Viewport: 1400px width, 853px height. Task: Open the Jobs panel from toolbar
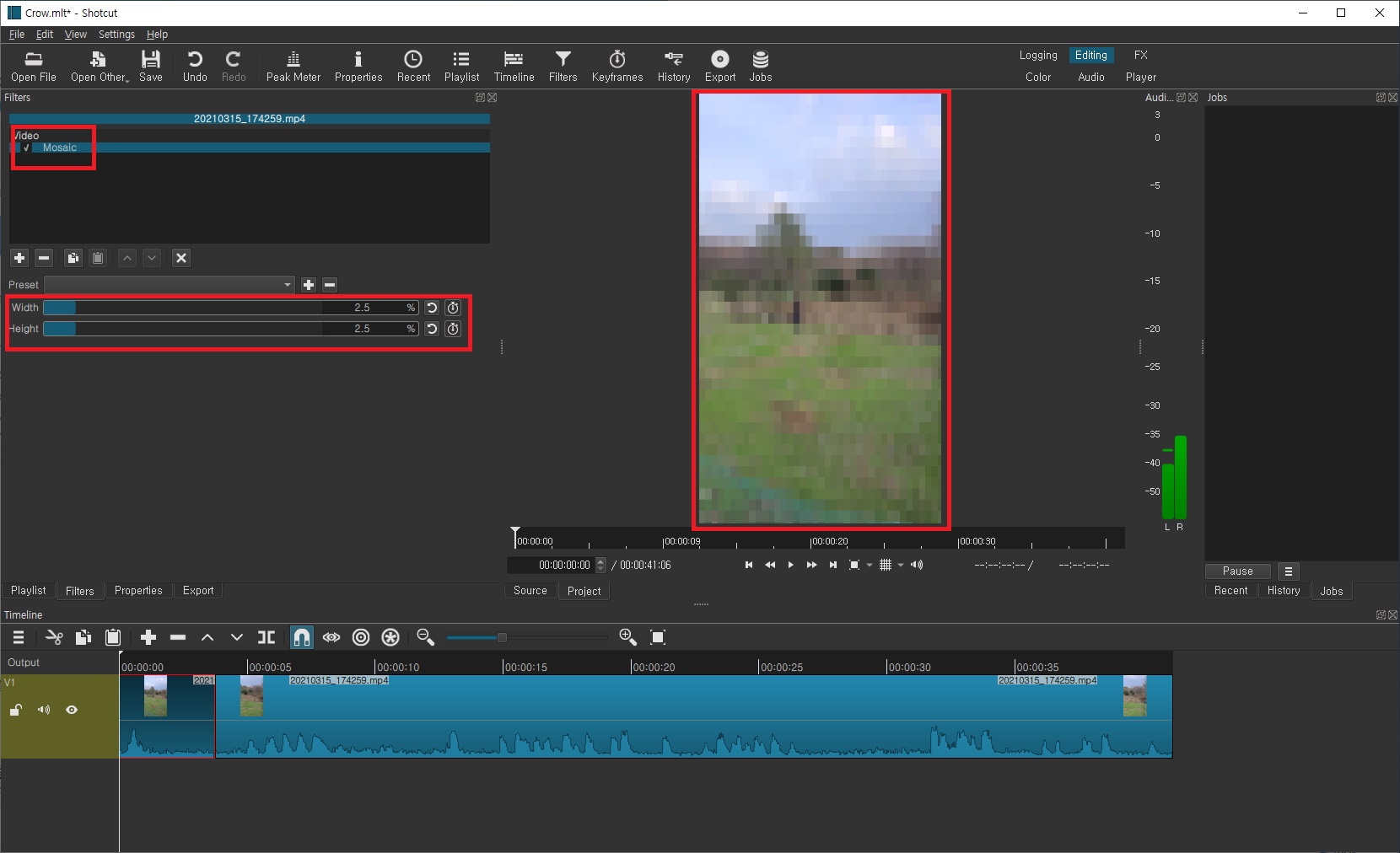point(761,67)
